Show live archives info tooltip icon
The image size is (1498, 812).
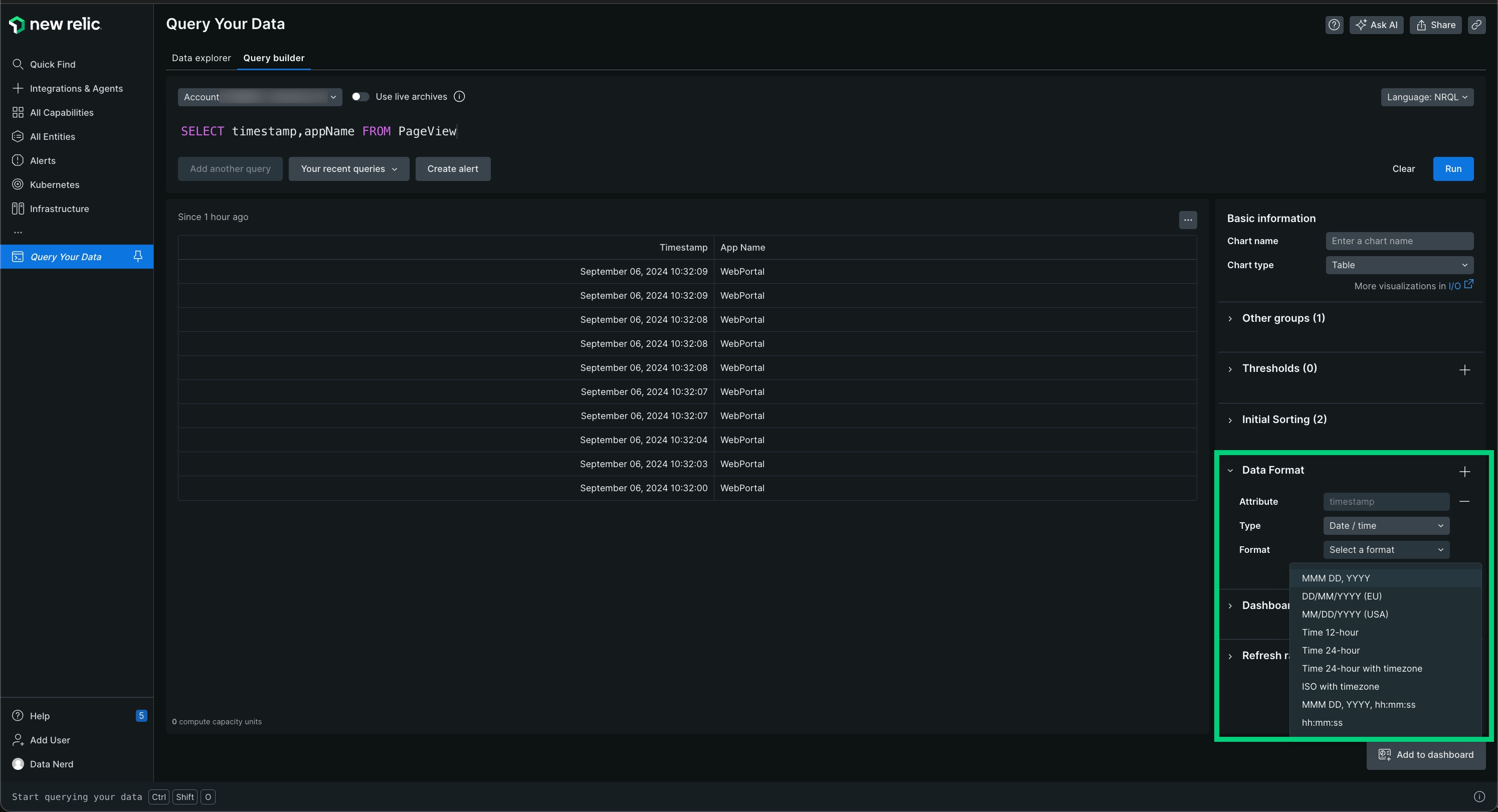(x=459, y=96)
